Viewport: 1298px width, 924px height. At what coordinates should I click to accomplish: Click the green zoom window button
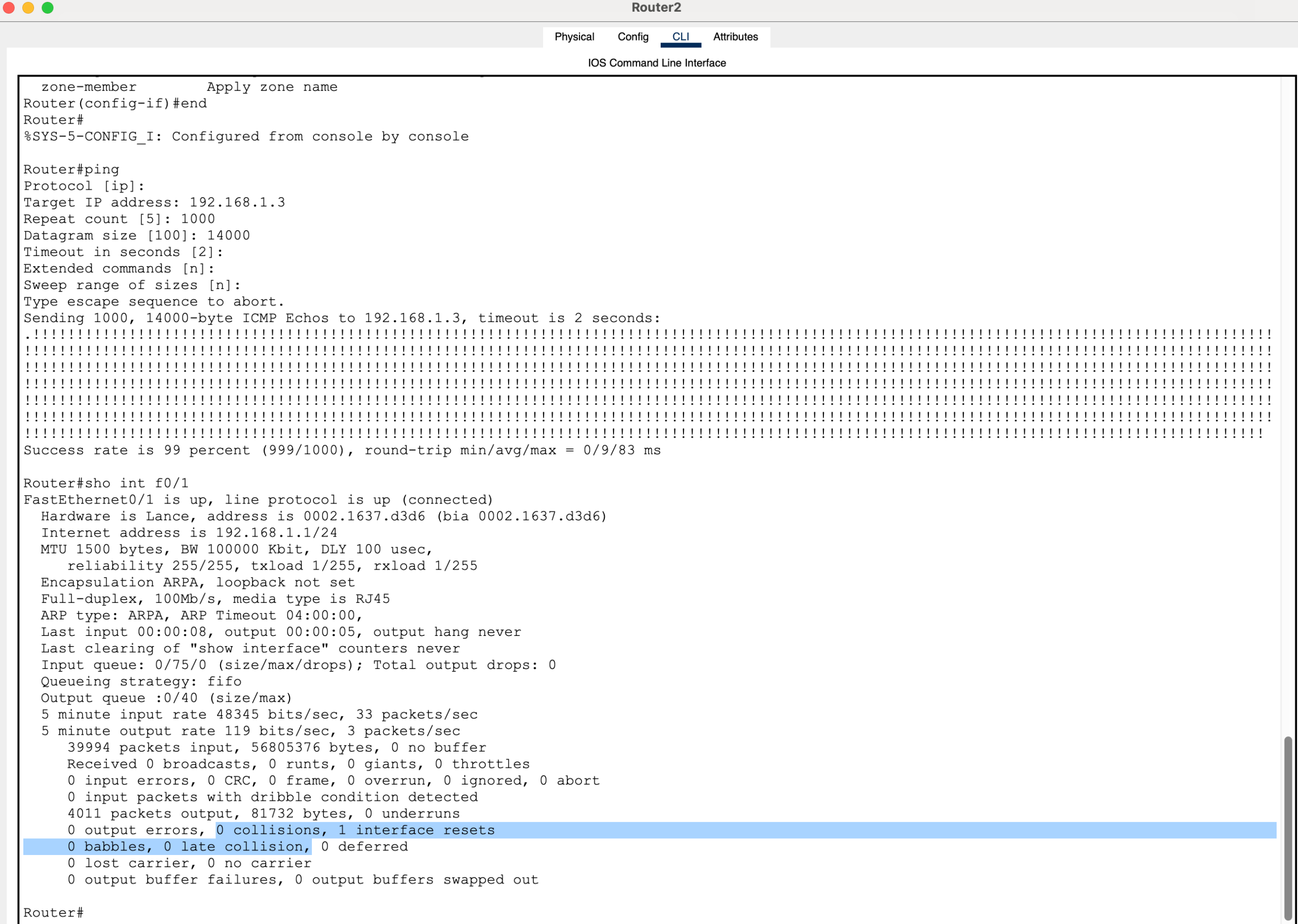(48, 8)
